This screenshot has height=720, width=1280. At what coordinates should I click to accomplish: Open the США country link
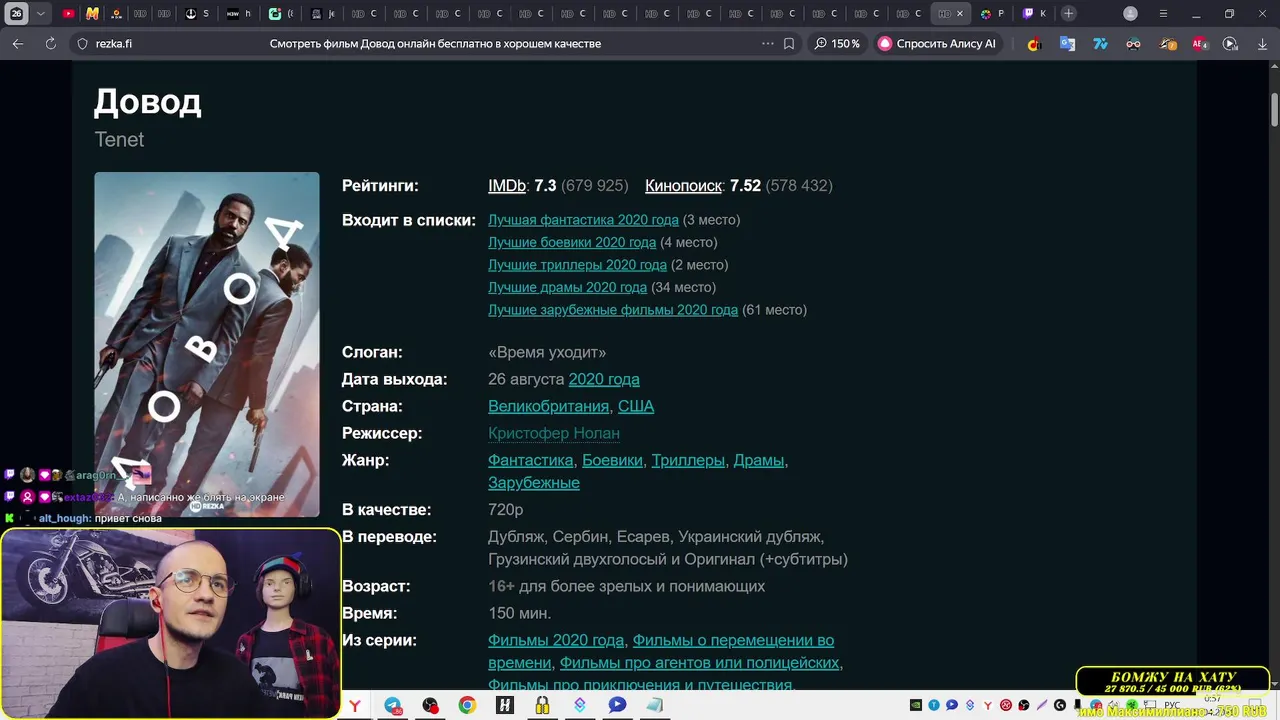click(x=636, y=406)
